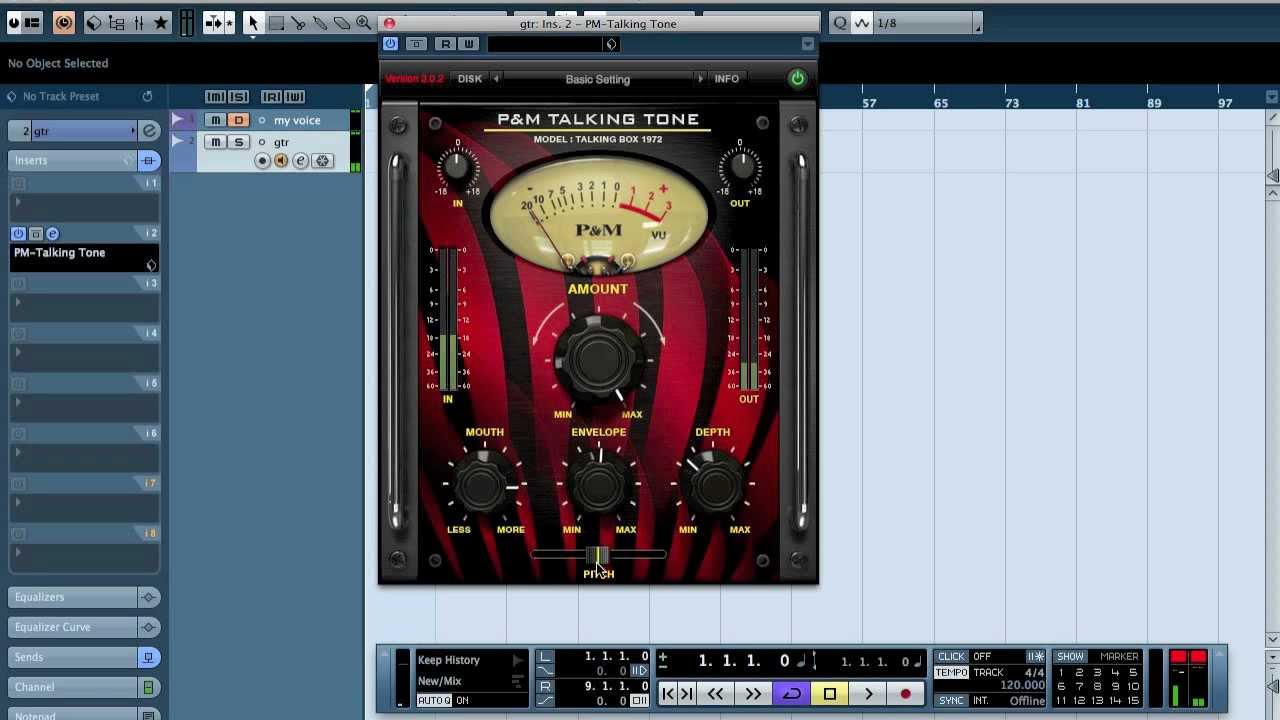Screen dimensions: 1280x720
Task: Click the Eraser tool in toolbar
Action: point(342,23)
